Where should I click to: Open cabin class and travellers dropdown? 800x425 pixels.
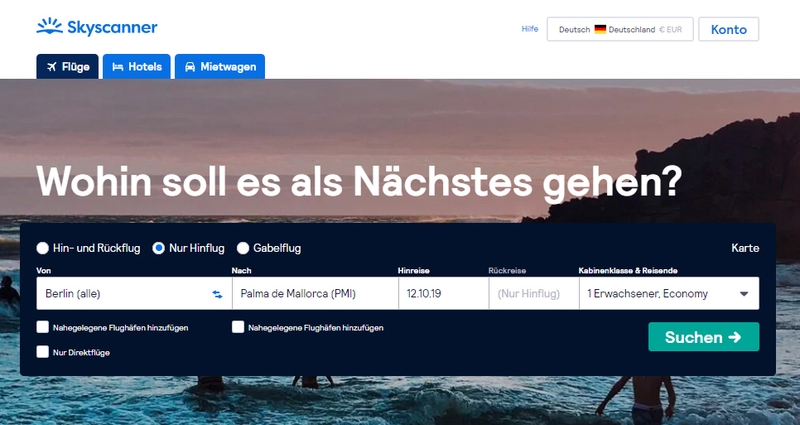pyautogui.click(x=669, y=293)
